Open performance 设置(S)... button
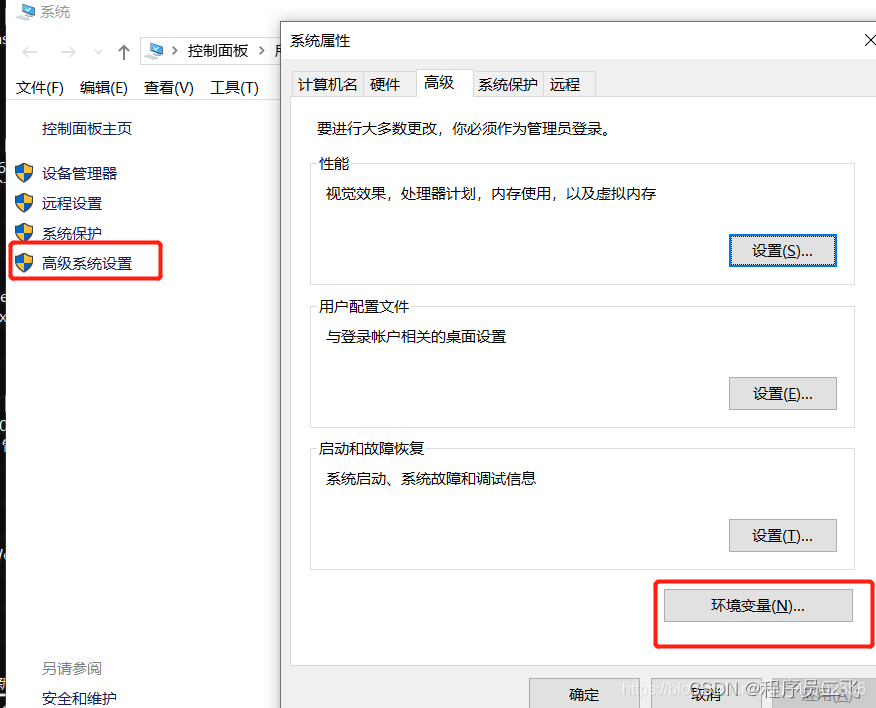 coord(782,251)
